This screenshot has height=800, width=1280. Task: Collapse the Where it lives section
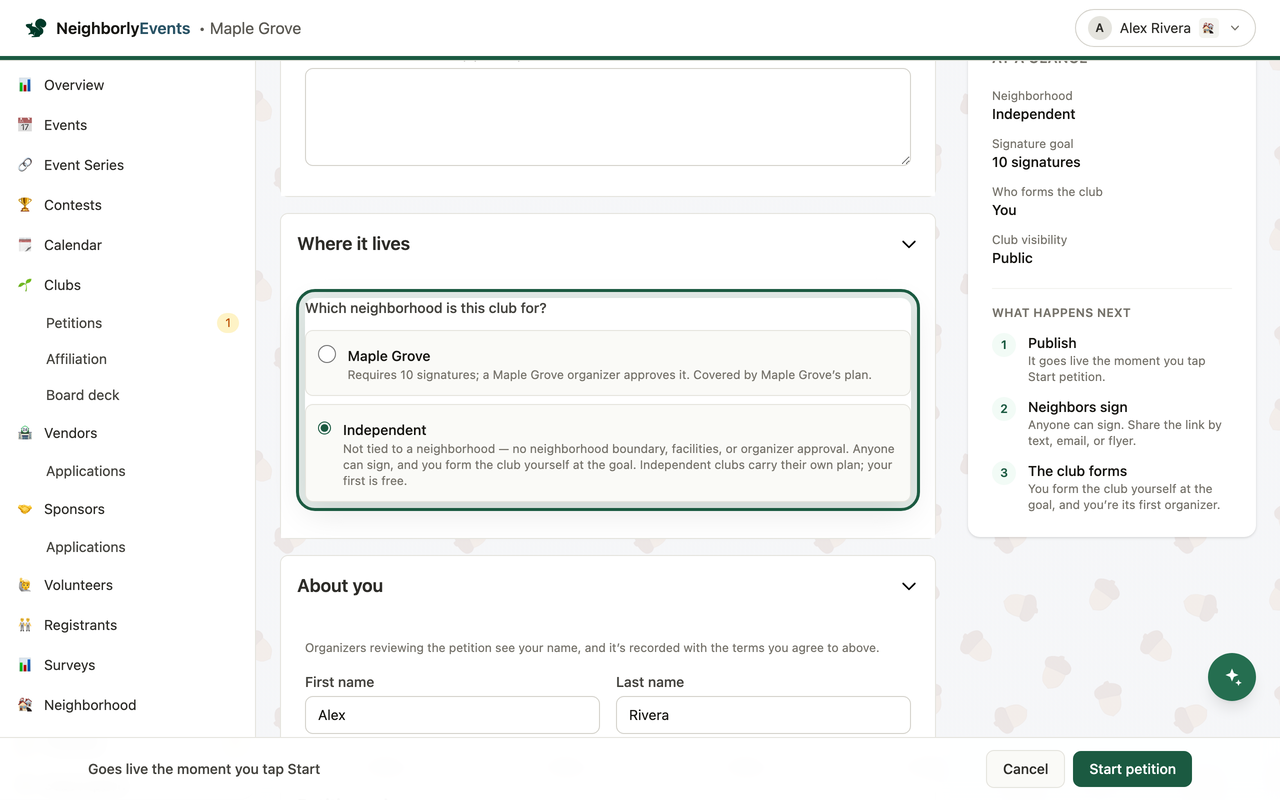point(909,244)
